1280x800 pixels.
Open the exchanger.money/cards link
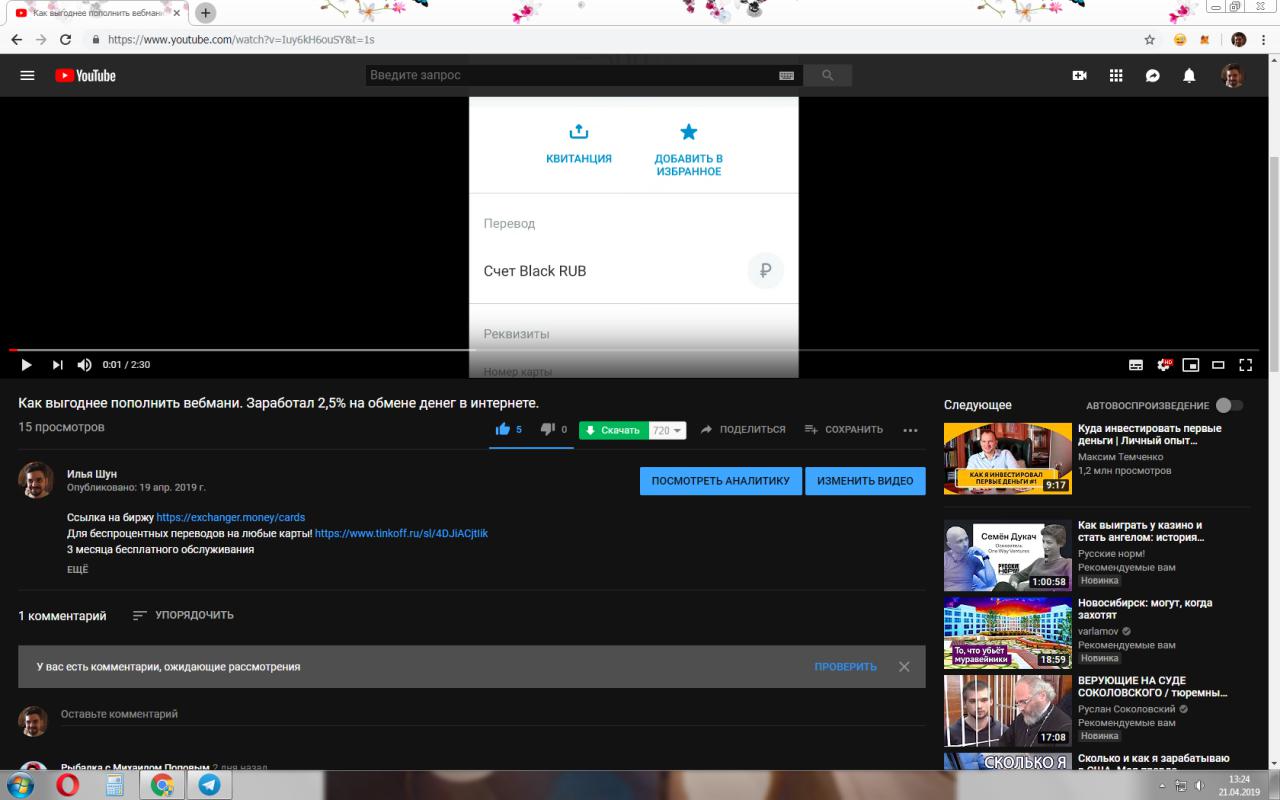click(231, 518)
